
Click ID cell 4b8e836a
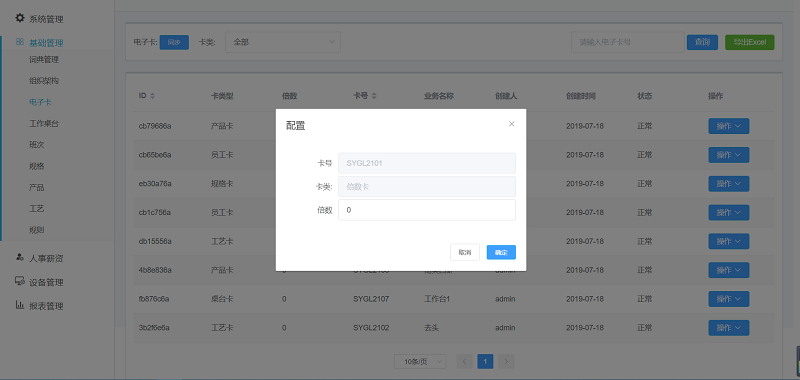click(x=155, y=270)
